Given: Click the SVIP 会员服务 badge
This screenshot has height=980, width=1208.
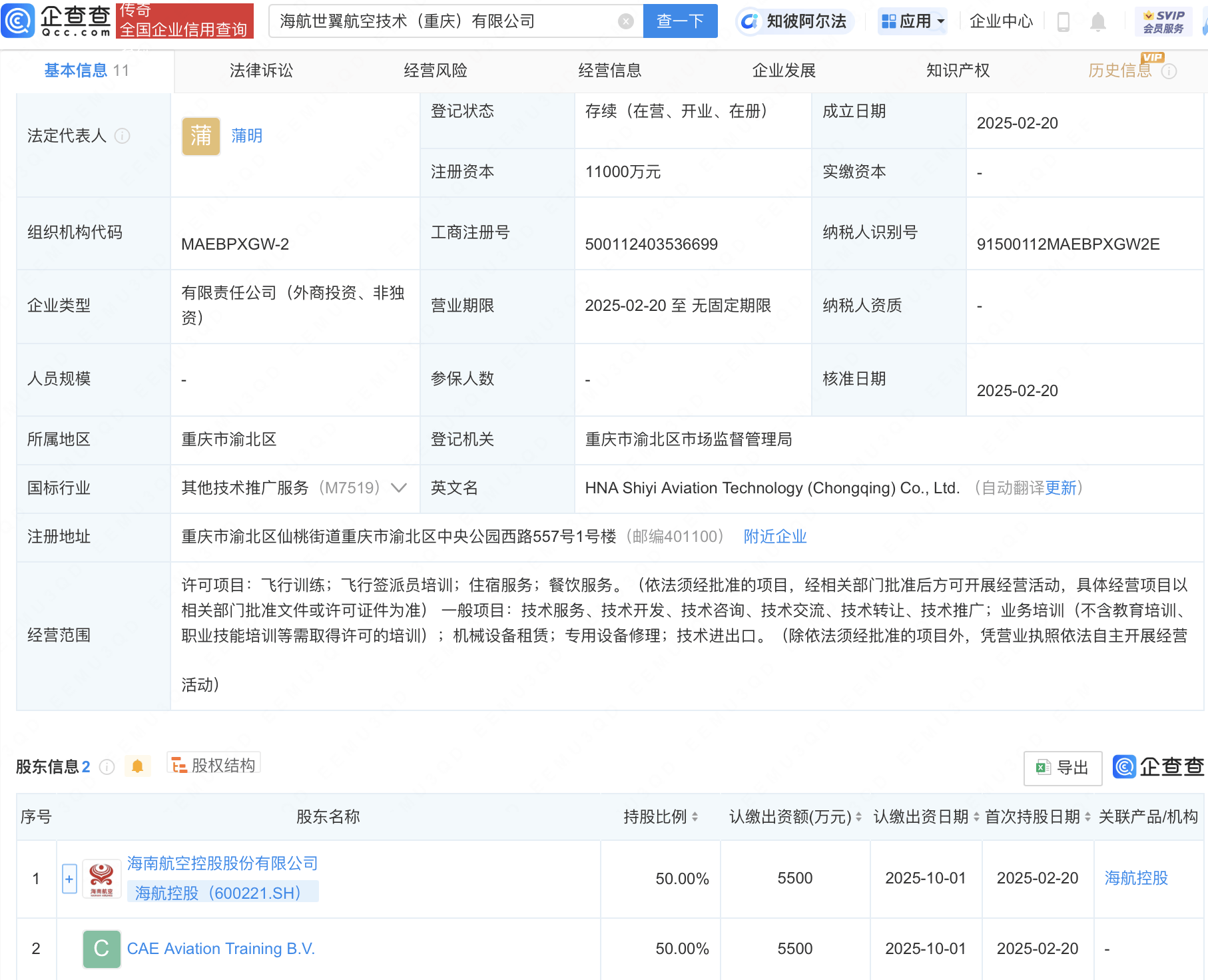Looking at the screenshot, I should (1163, 20).
